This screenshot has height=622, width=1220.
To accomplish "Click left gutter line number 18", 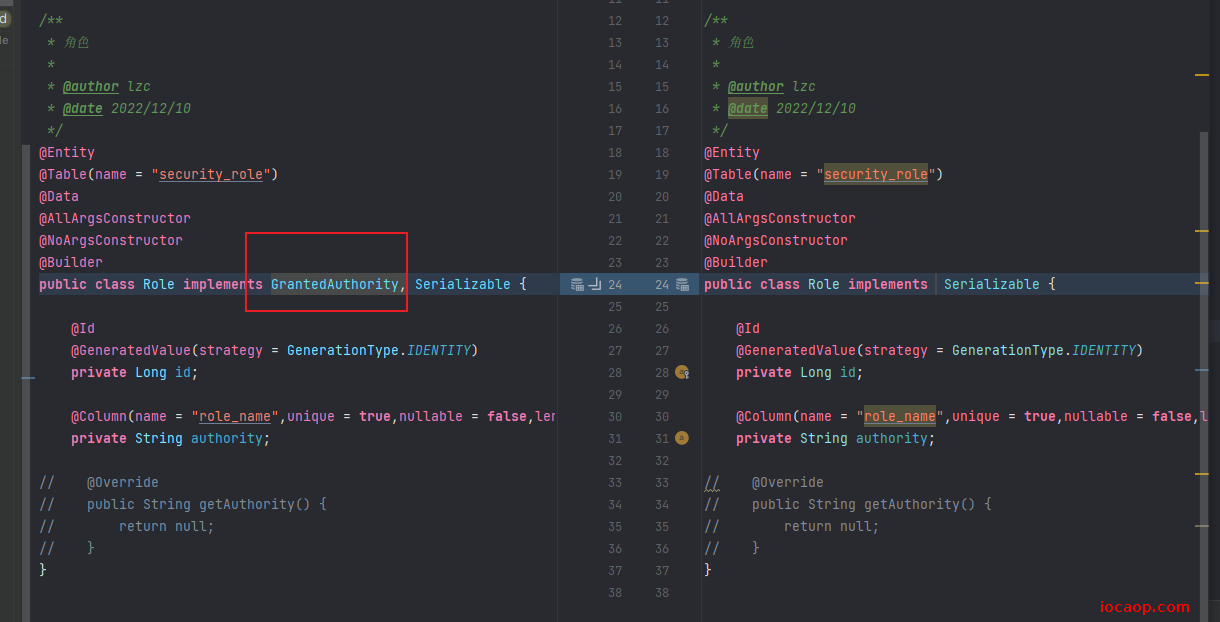I will click(615, 153).
